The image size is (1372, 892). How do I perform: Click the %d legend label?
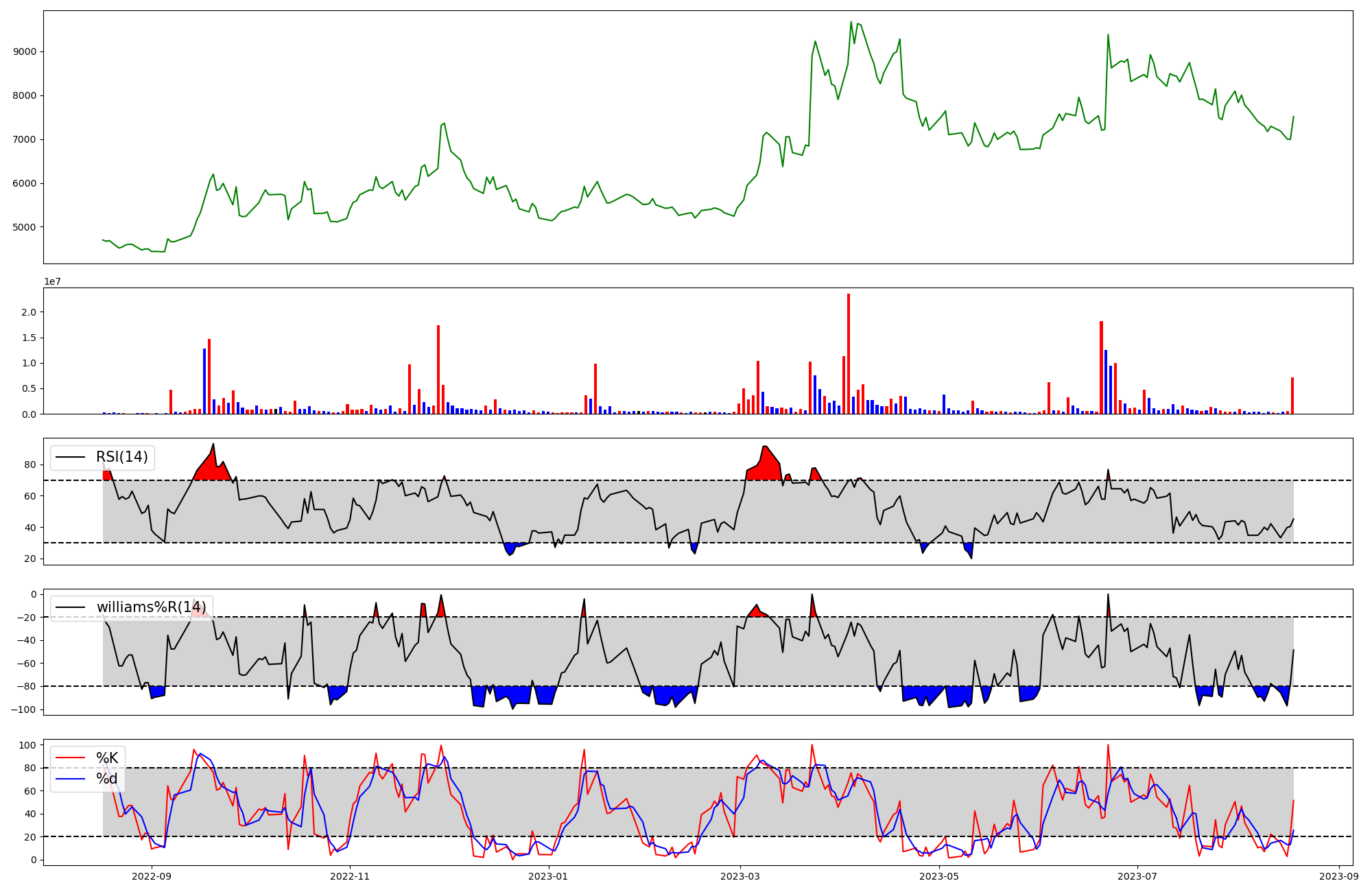tap(107, 779)
